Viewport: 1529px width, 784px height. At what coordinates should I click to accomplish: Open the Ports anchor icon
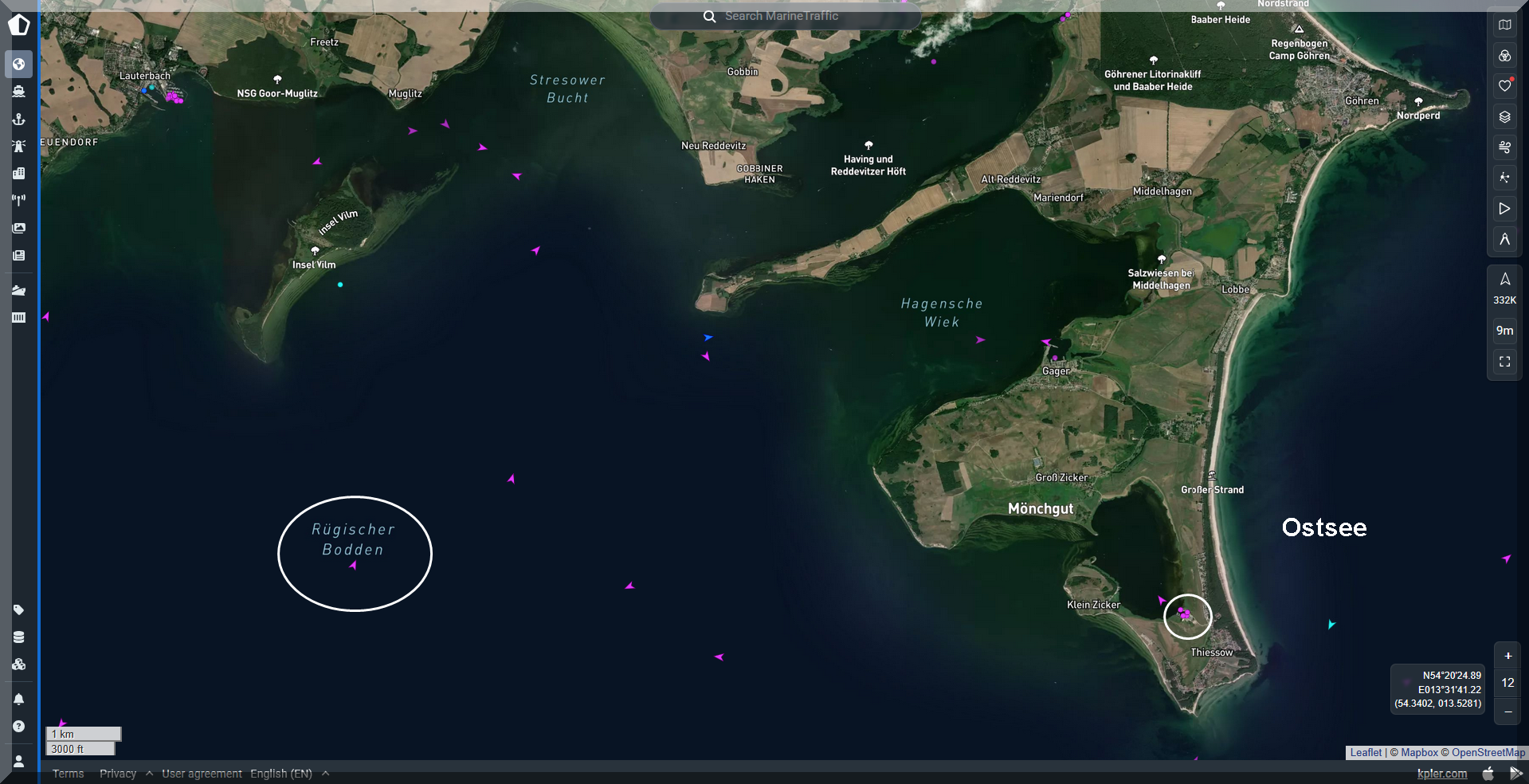pos(19,119)
